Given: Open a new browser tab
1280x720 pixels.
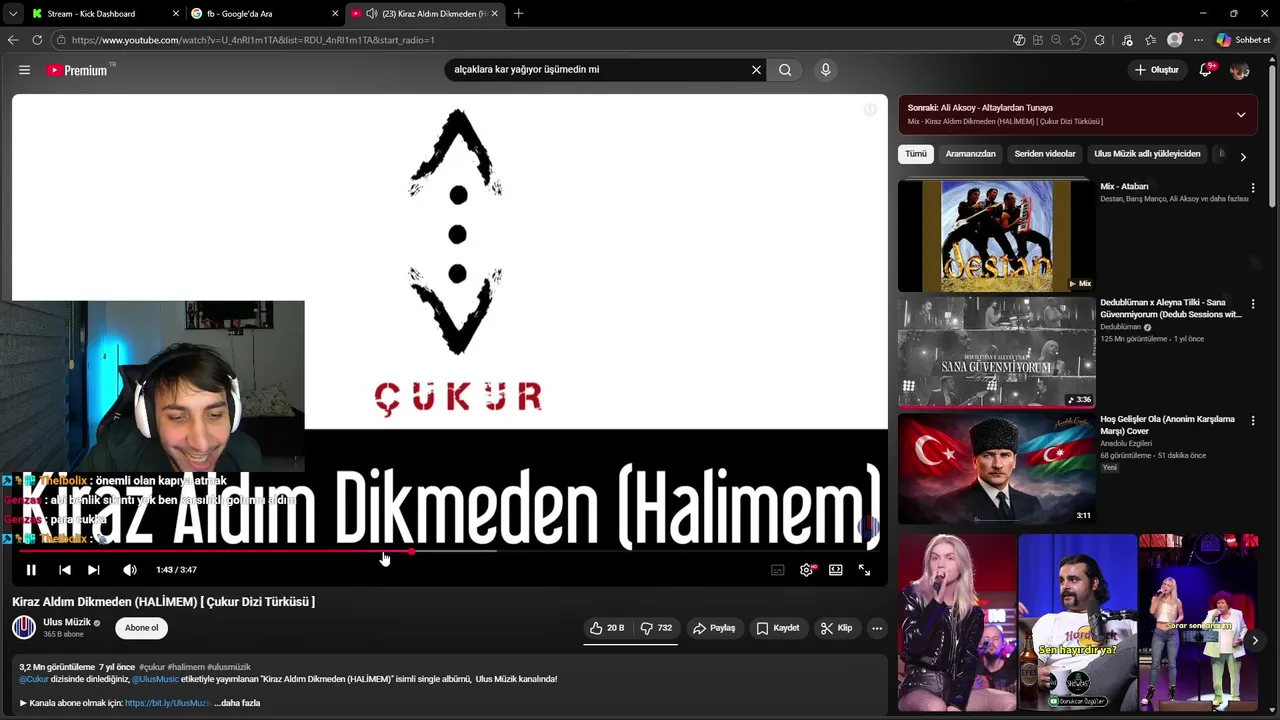Looking at the screenshot, I should point(518,14).
